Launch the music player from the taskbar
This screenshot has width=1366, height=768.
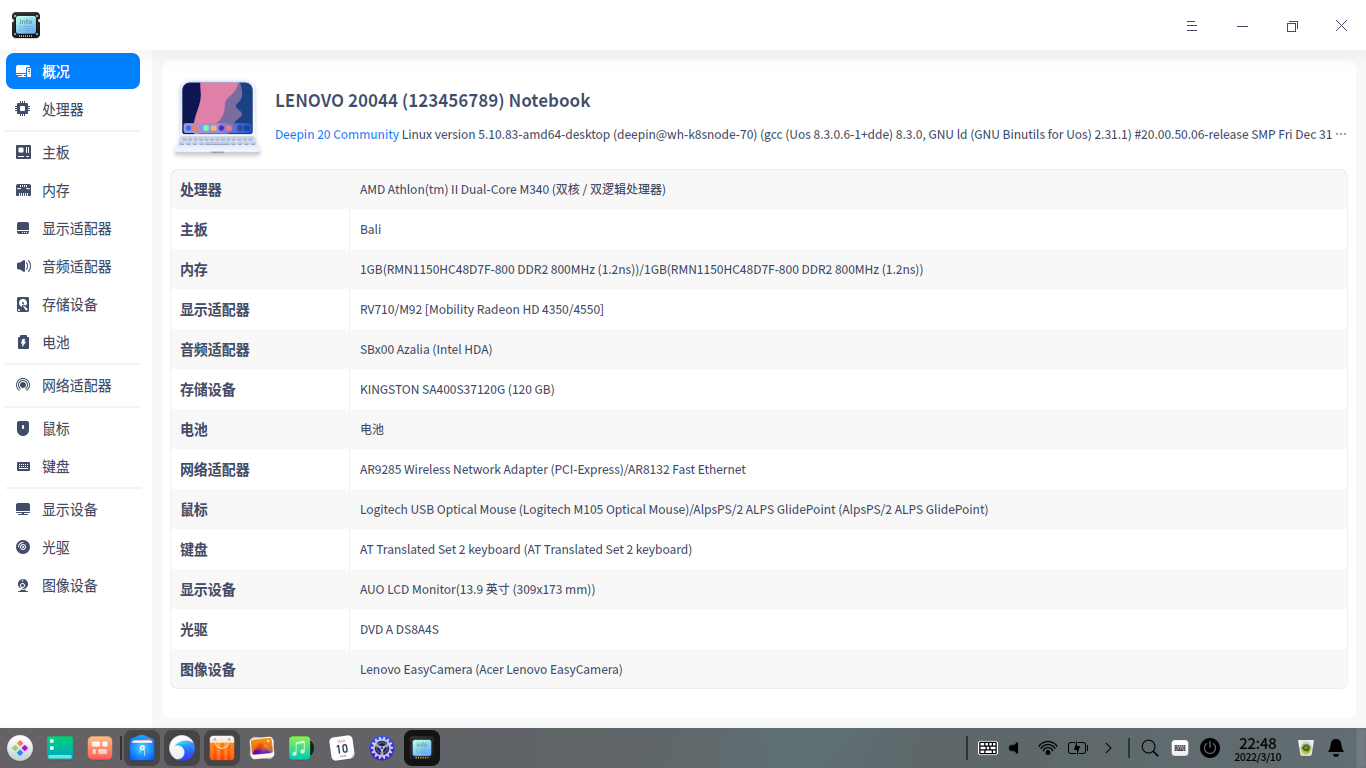[302, 748]
